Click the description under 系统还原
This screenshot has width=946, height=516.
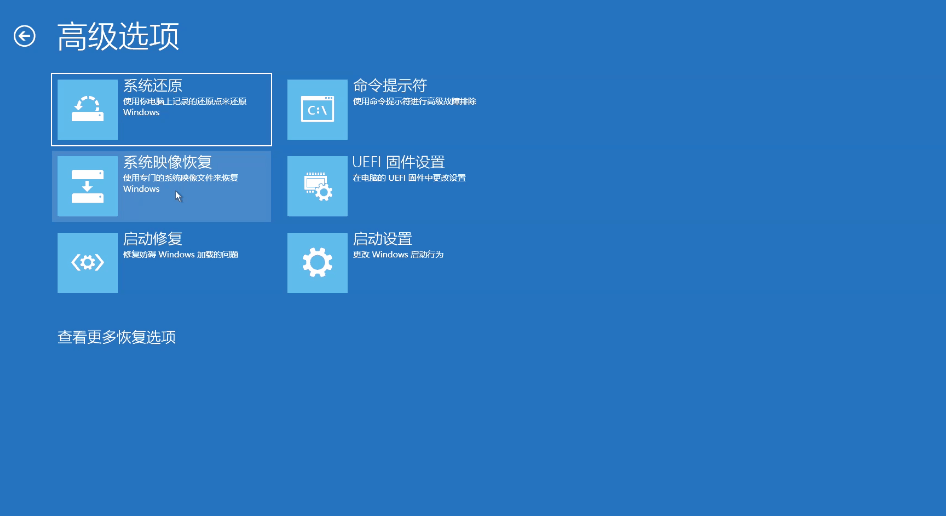coord(184,106)
